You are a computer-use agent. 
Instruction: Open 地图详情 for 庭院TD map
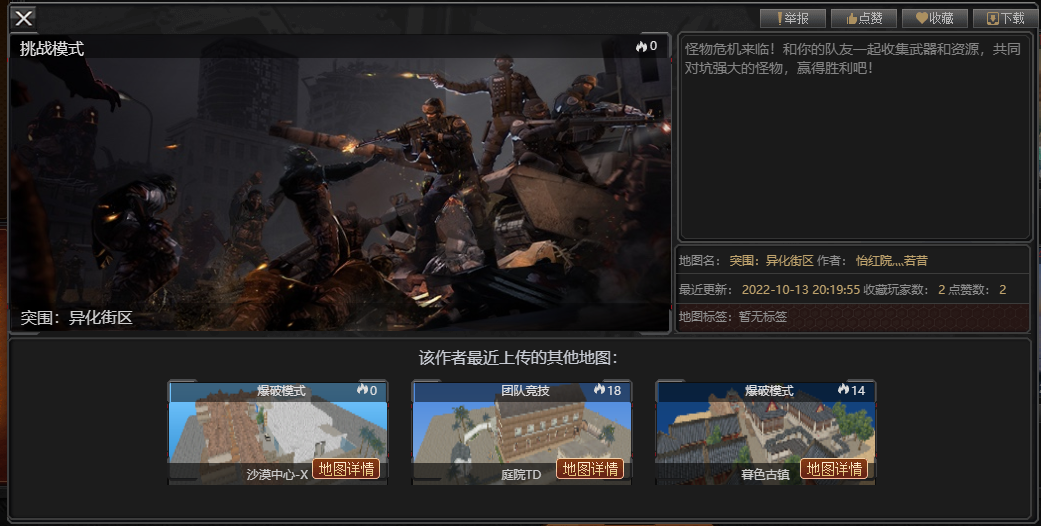click(590, 469)
